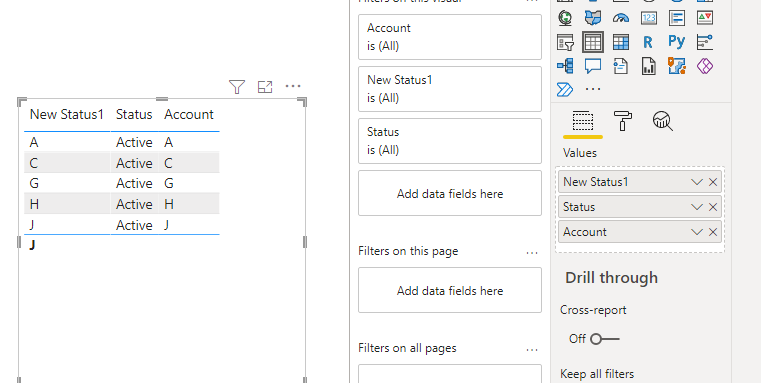Sort by Account column header in table
Image resolution: width=761 pixels, height=383 pixels.
coord(189,115)
